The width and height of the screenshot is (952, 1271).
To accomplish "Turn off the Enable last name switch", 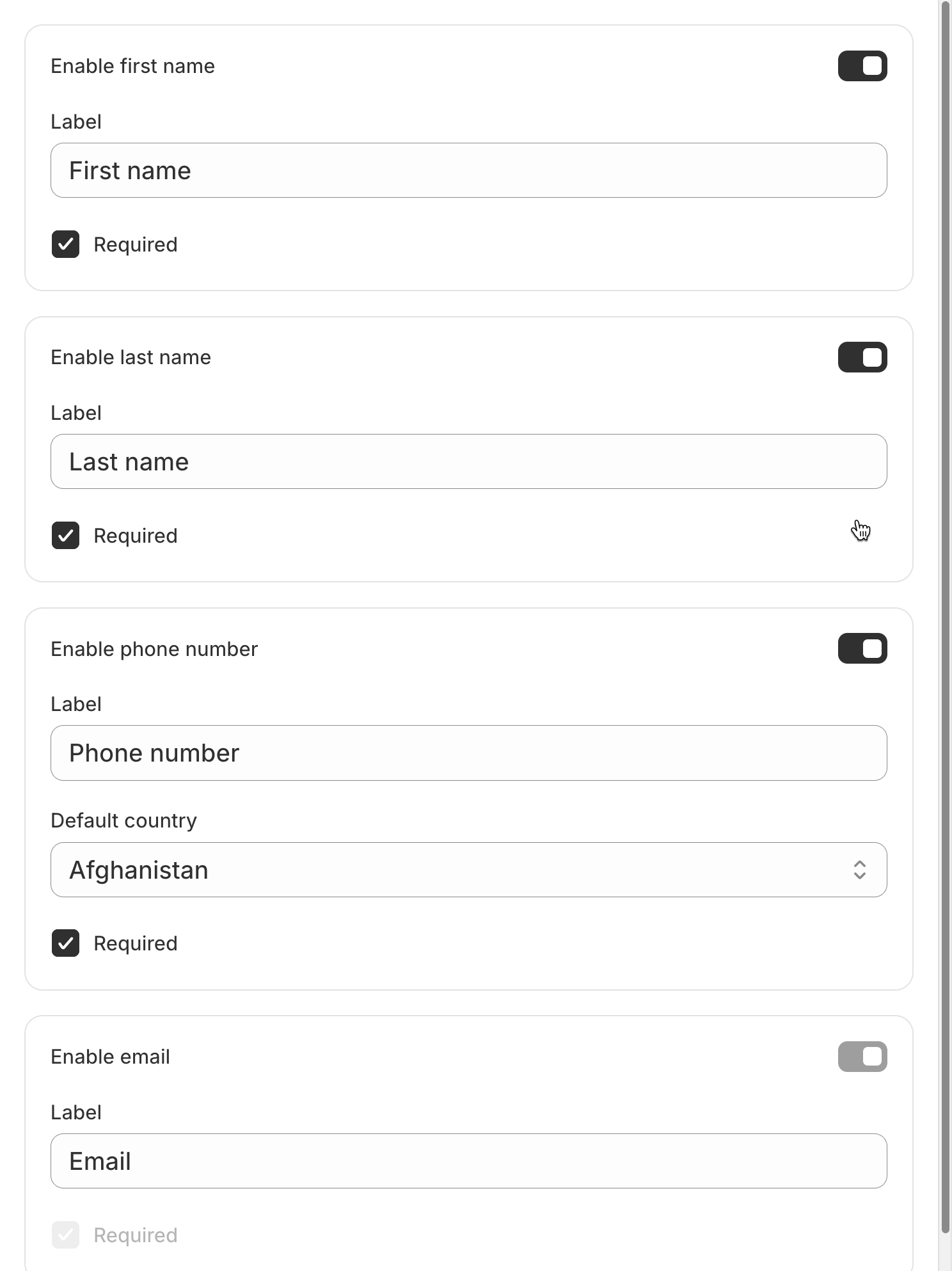I will point(862,357).
